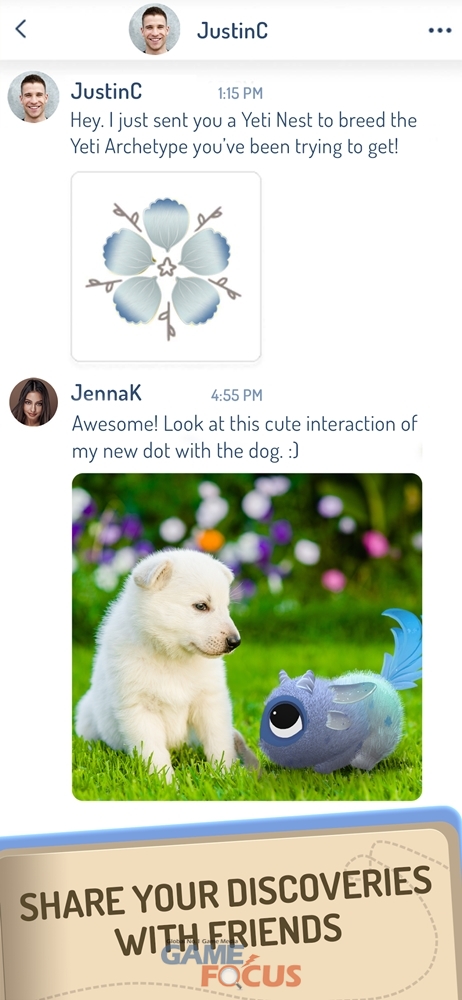Tap the creature's blue tail fin
The width and height of the screenshot is (462, 1000).
coord(403,649)
